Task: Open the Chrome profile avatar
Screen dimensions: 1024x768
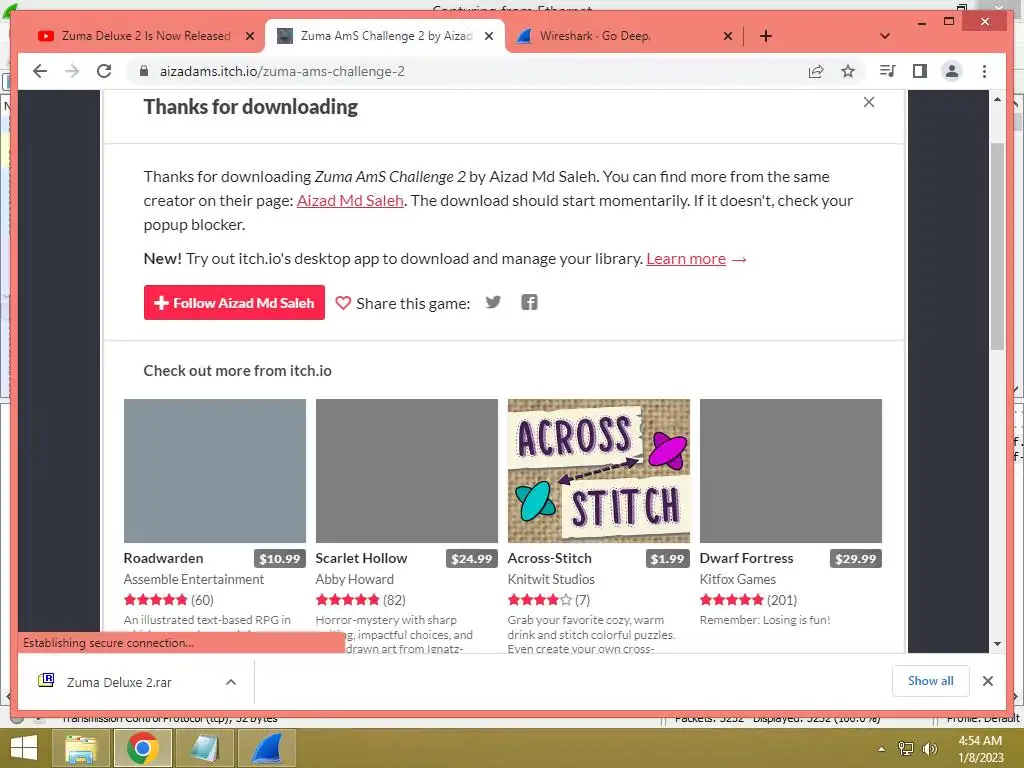Action: 952,71
